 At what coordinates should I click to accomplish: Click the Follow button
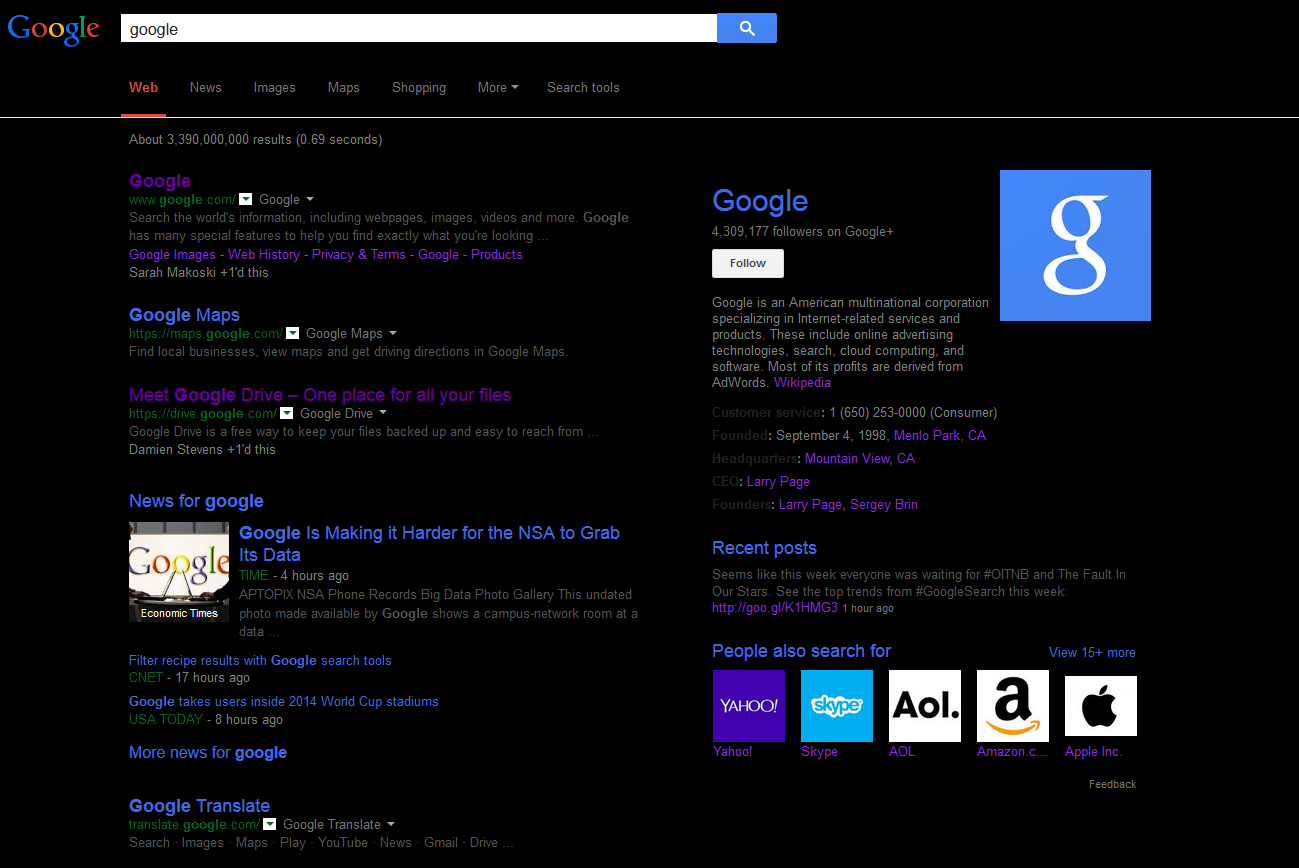coord(748,263)
